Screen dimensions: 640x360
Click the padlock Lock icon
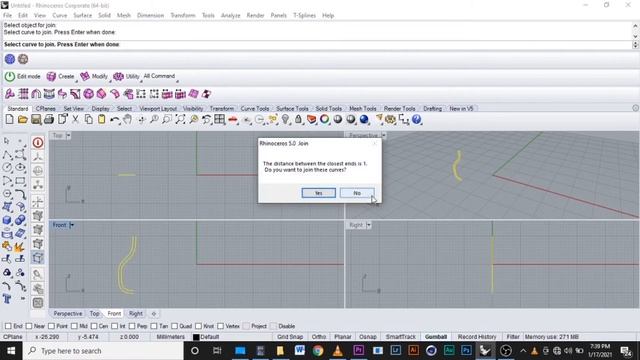pyautogui.click(x=298, y=120)
